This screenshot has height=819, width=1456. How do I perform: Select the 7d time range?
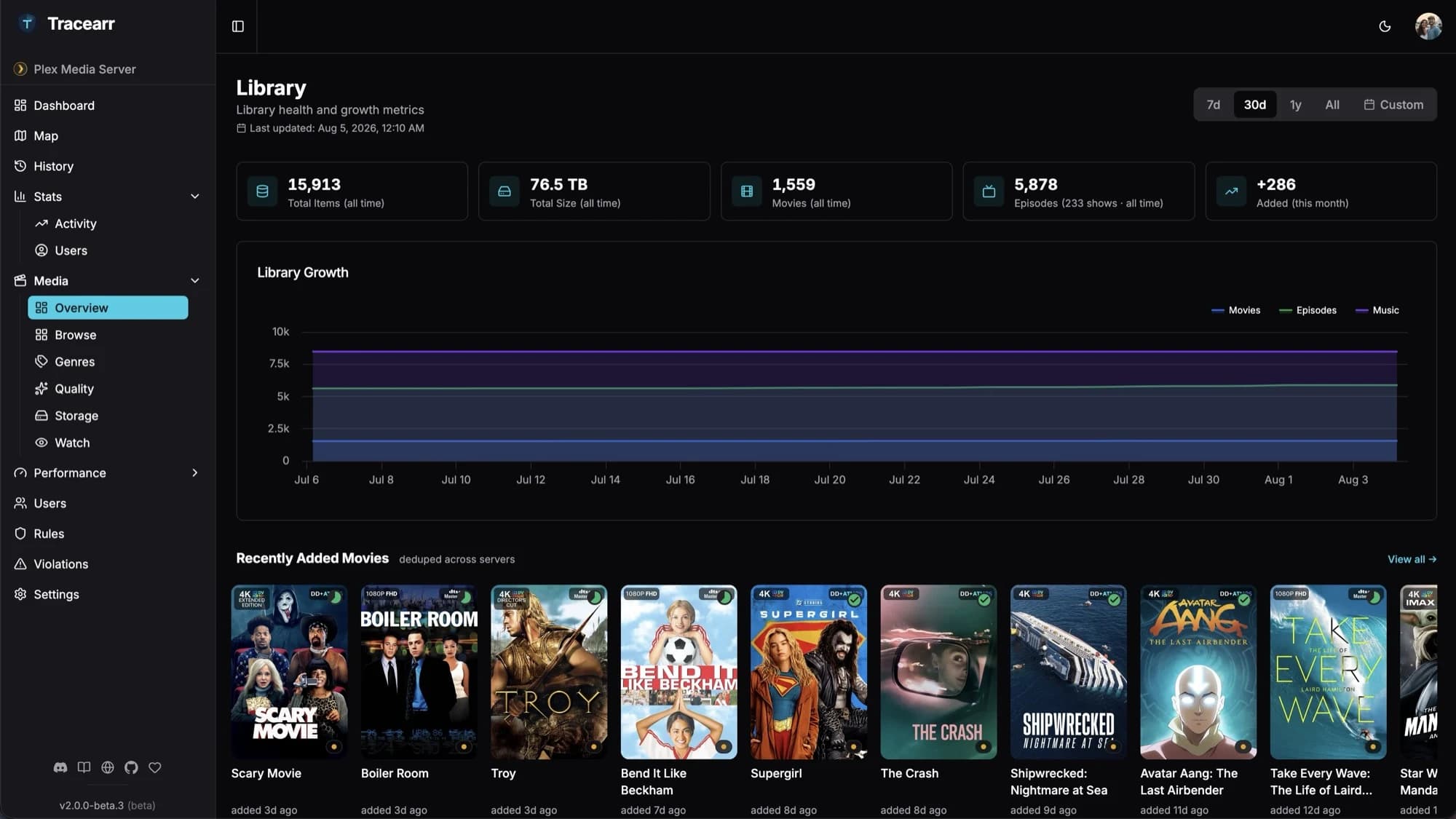click(x=1213, y=105)
